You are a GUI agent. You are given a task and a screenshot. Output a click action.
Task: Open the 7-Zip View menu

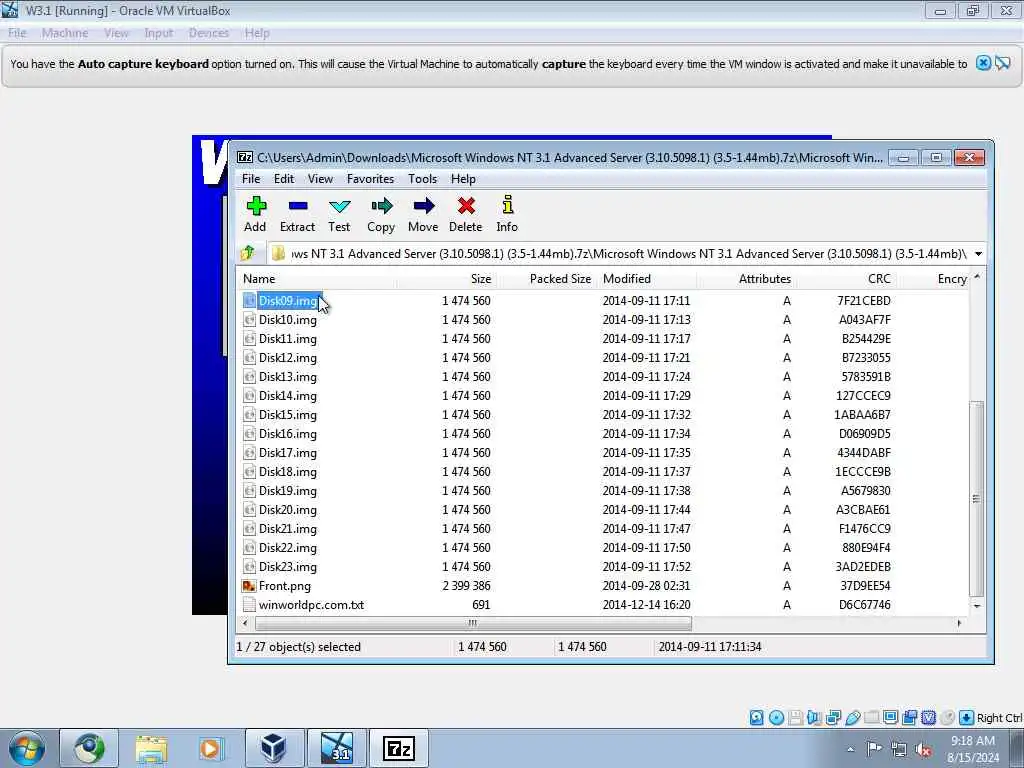point(320,178)
